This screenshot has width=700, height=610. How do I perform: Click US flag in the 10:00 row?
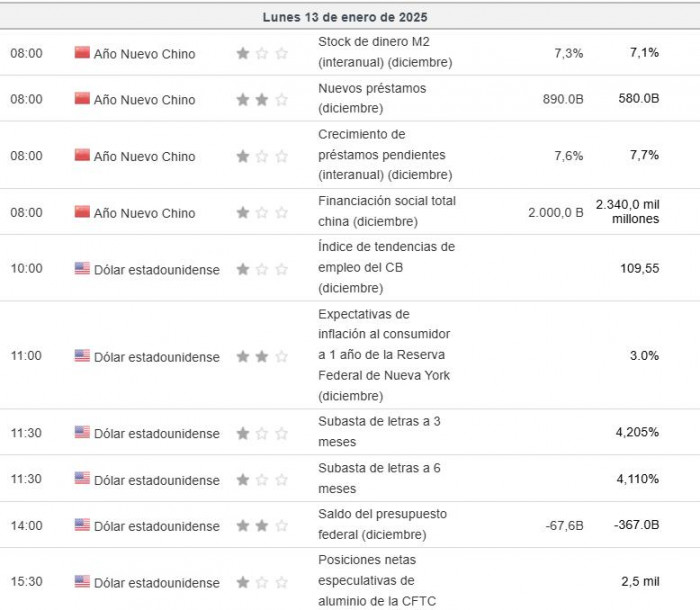82,268
